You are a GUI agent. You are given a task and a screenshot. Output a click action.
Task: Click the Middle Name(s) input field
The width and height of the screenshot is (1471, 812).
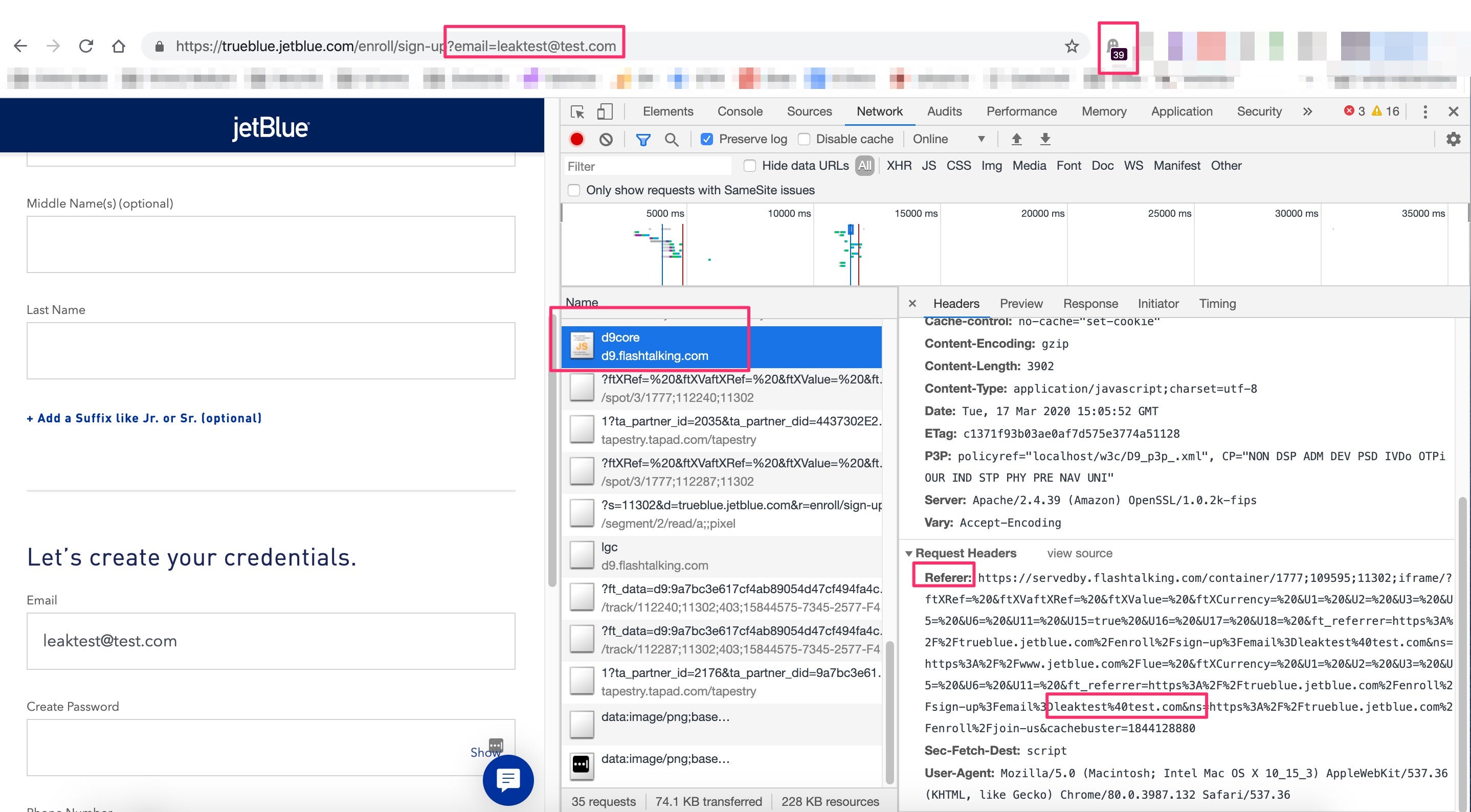(271, 244)
